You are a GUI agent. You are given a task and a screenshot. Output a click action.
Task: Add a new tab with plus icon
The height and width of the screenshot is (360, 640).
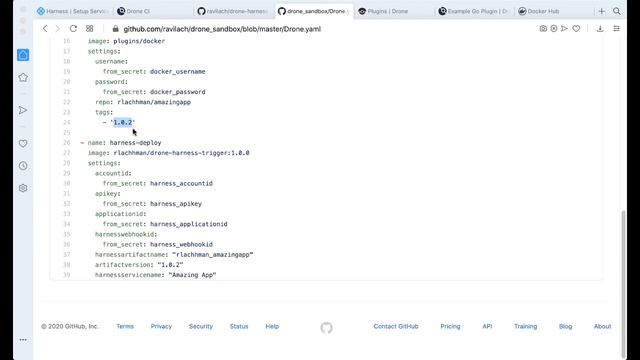[602, 11]
